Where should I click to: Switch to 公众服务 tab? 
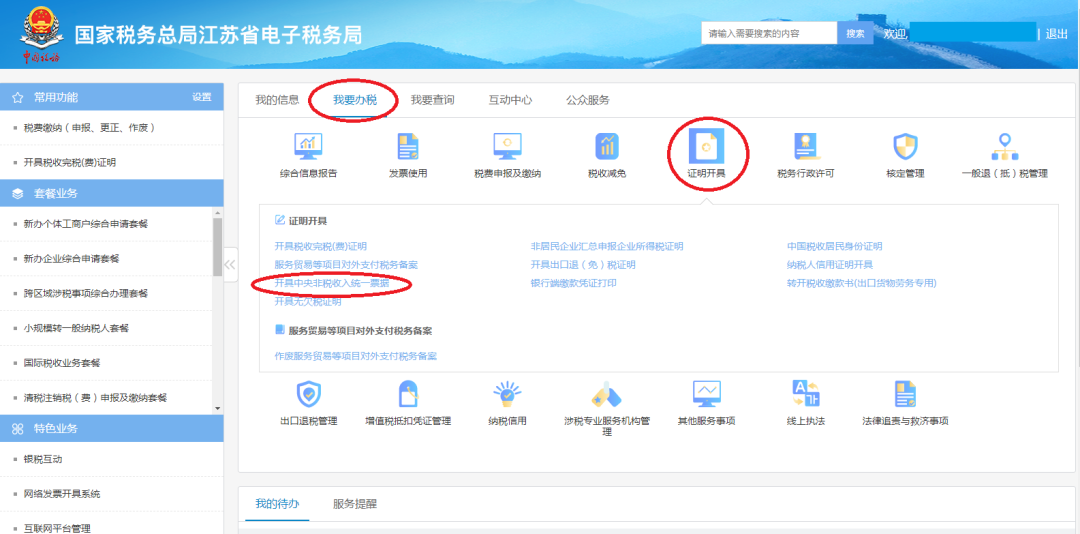click(588, 100)
